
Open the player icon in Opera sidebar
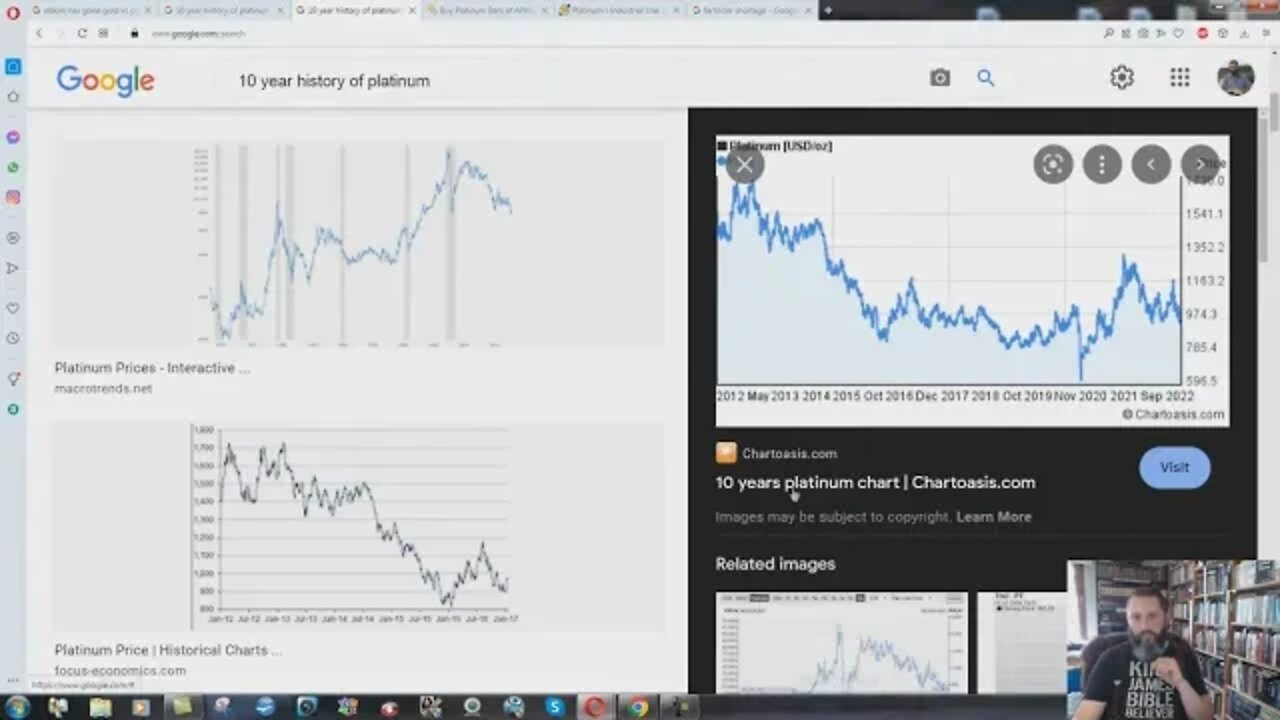(13, 238)
